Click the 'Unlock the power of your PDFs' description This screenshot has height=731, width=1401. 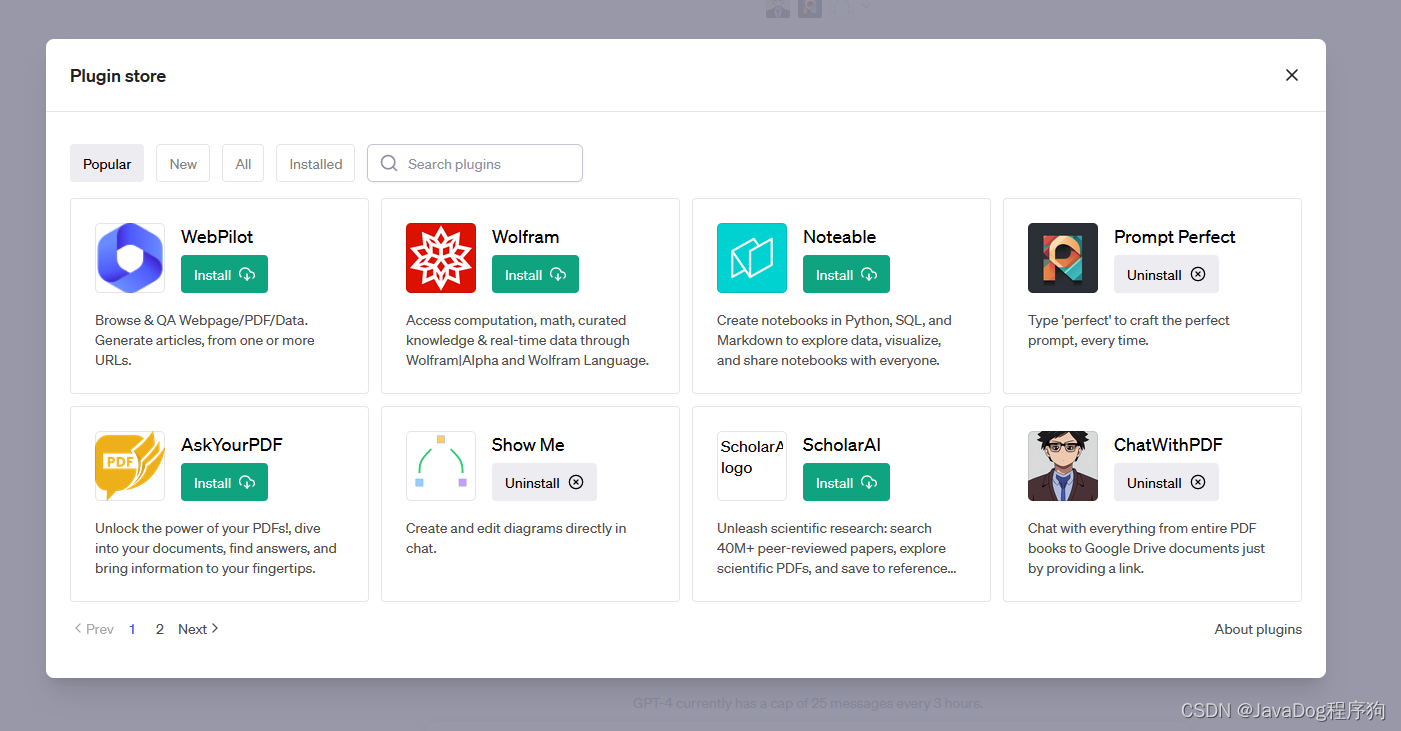point(216,548)
